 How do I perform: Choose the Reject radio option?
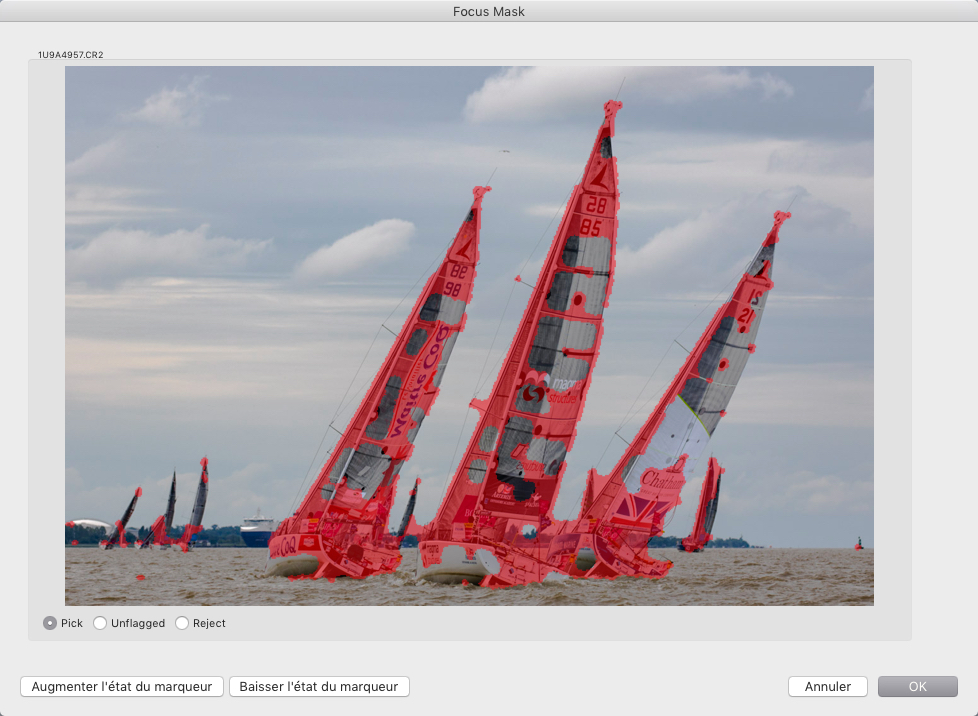[x=182, y=623]
